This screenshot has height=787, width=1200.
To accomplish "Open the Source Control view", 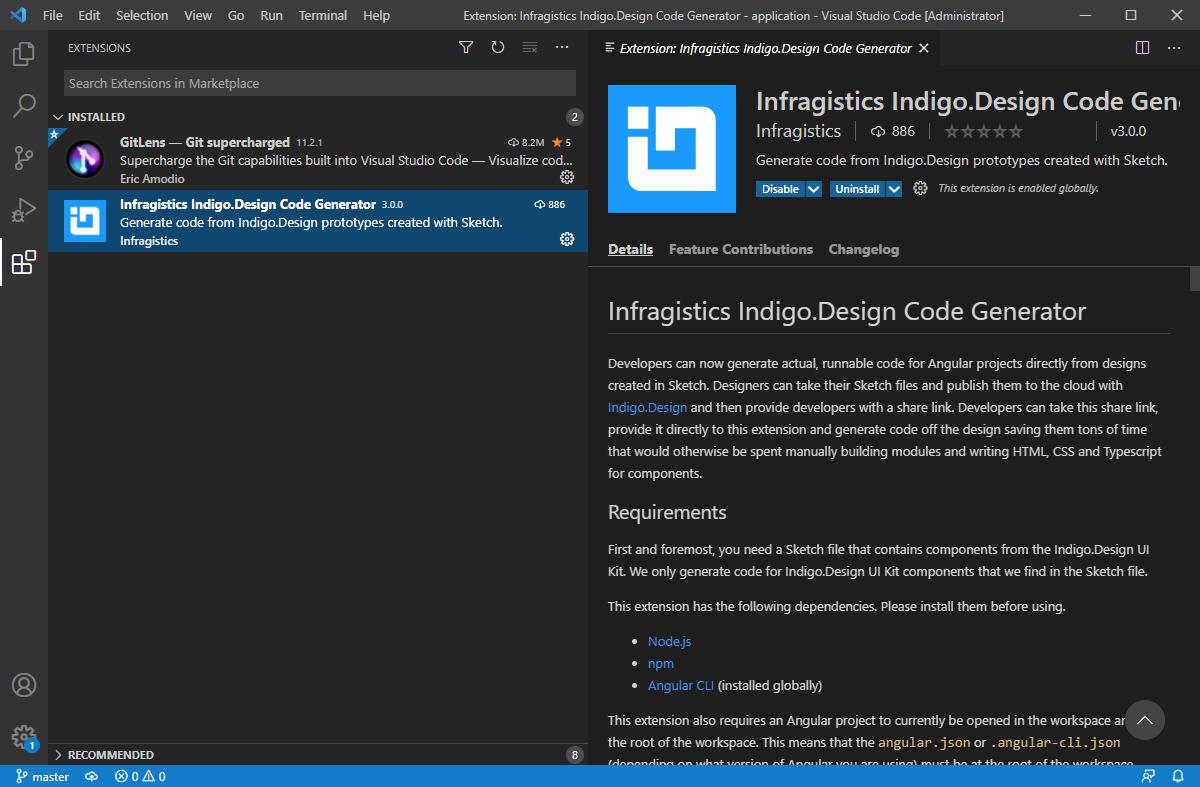I will coord(24,158).
